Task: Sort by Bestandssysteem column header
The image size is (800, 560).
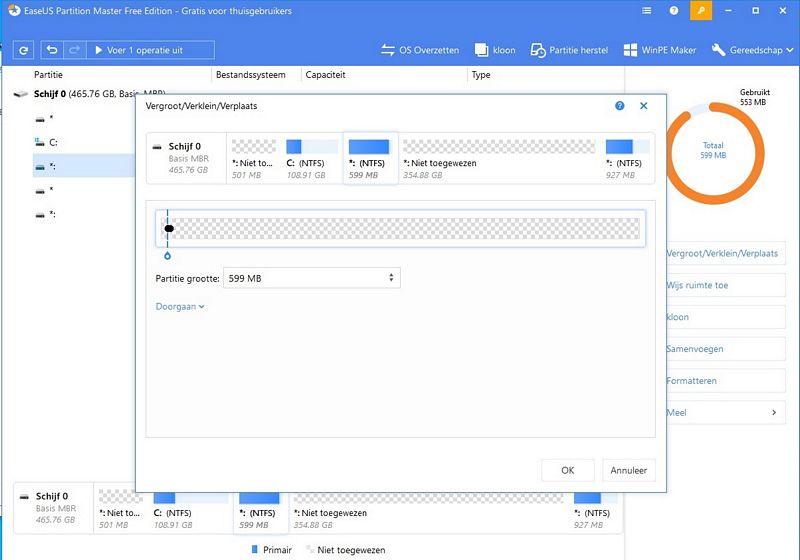Action: coord(251,74)
